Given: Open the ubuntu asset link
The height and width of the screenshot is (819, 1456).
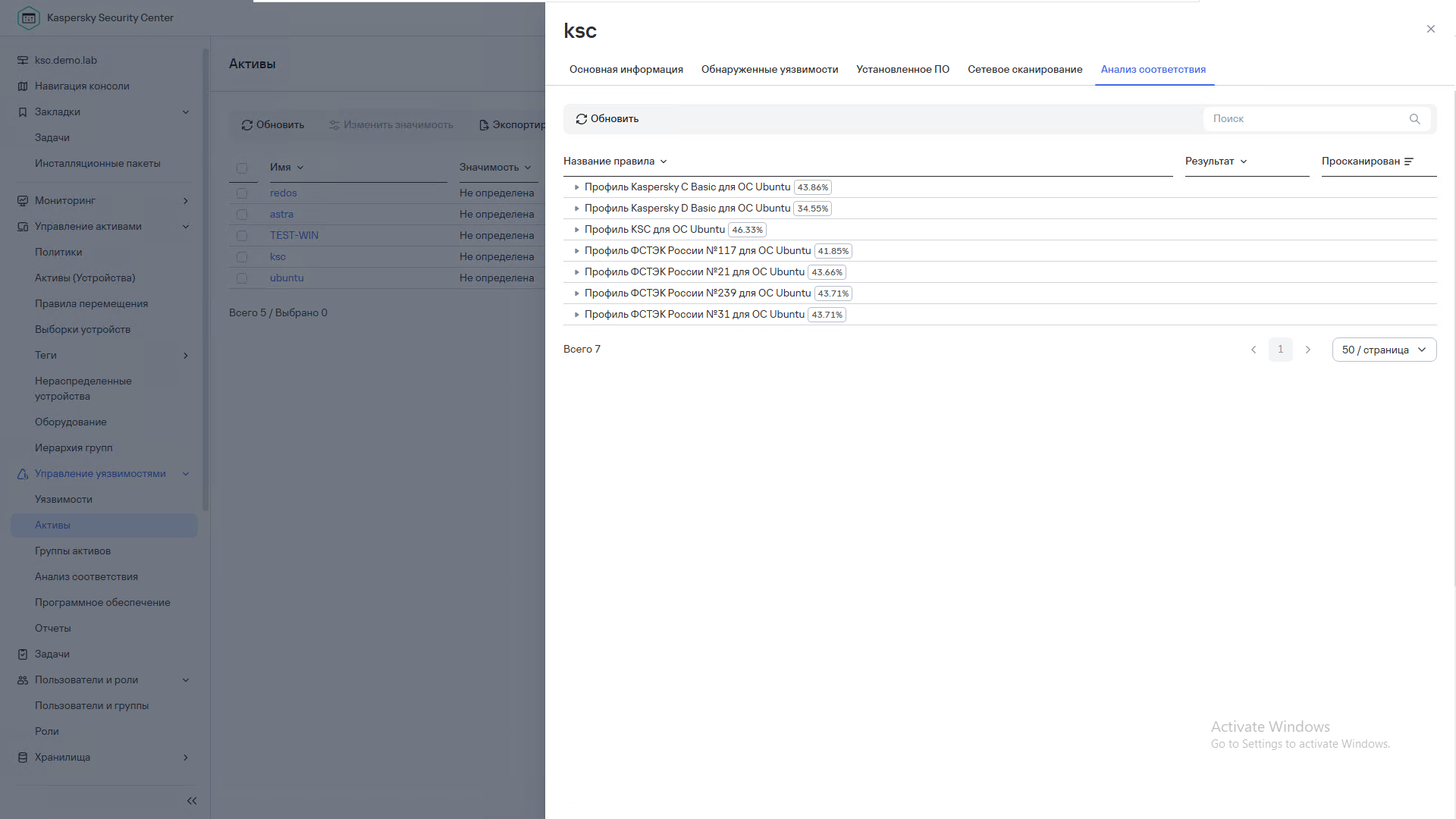Looking at the screenshot, I should pyautogui.click(x=287, y=278).
